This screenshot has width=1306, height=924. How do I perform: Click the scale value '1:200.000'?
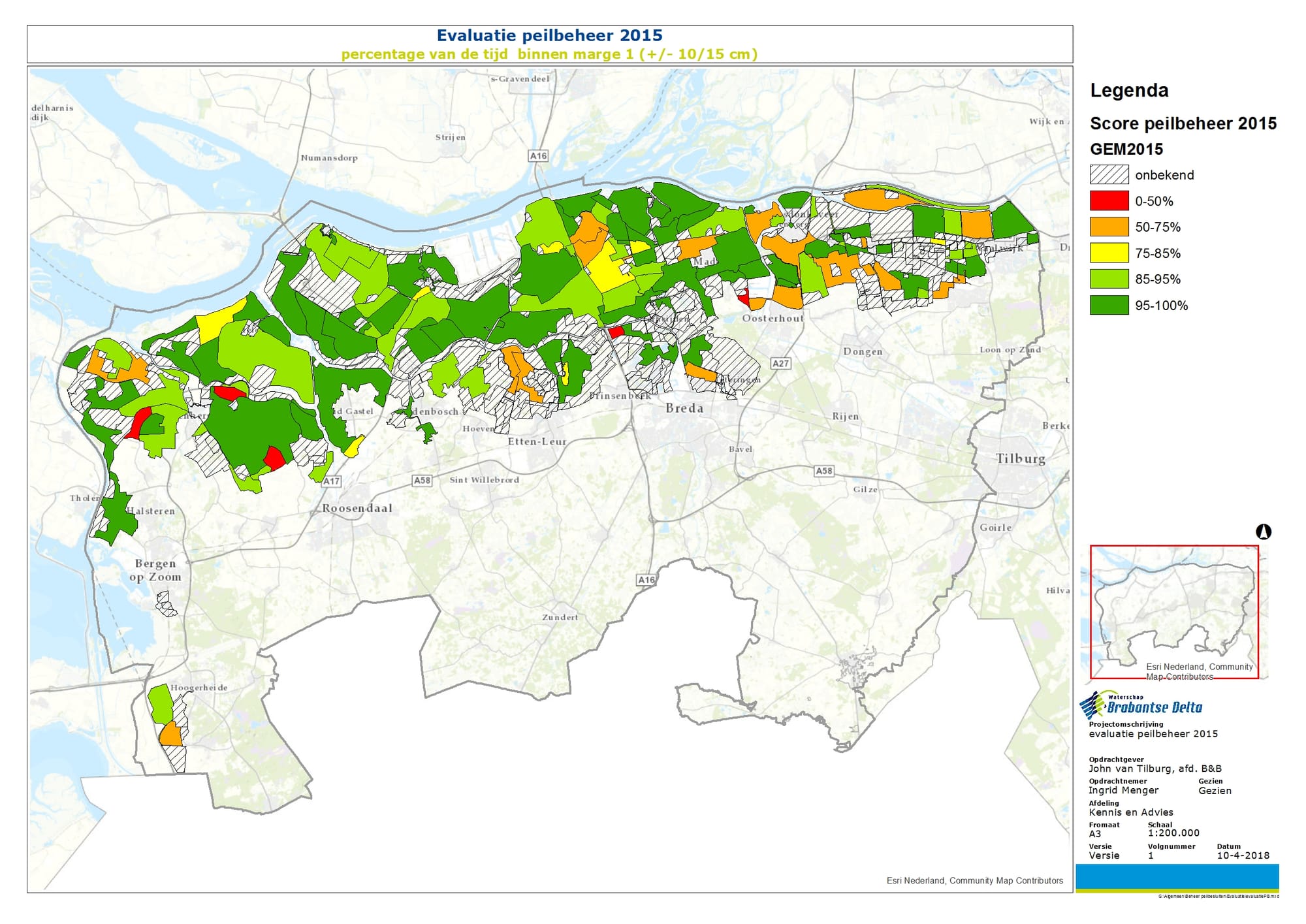coord(1173,833)
